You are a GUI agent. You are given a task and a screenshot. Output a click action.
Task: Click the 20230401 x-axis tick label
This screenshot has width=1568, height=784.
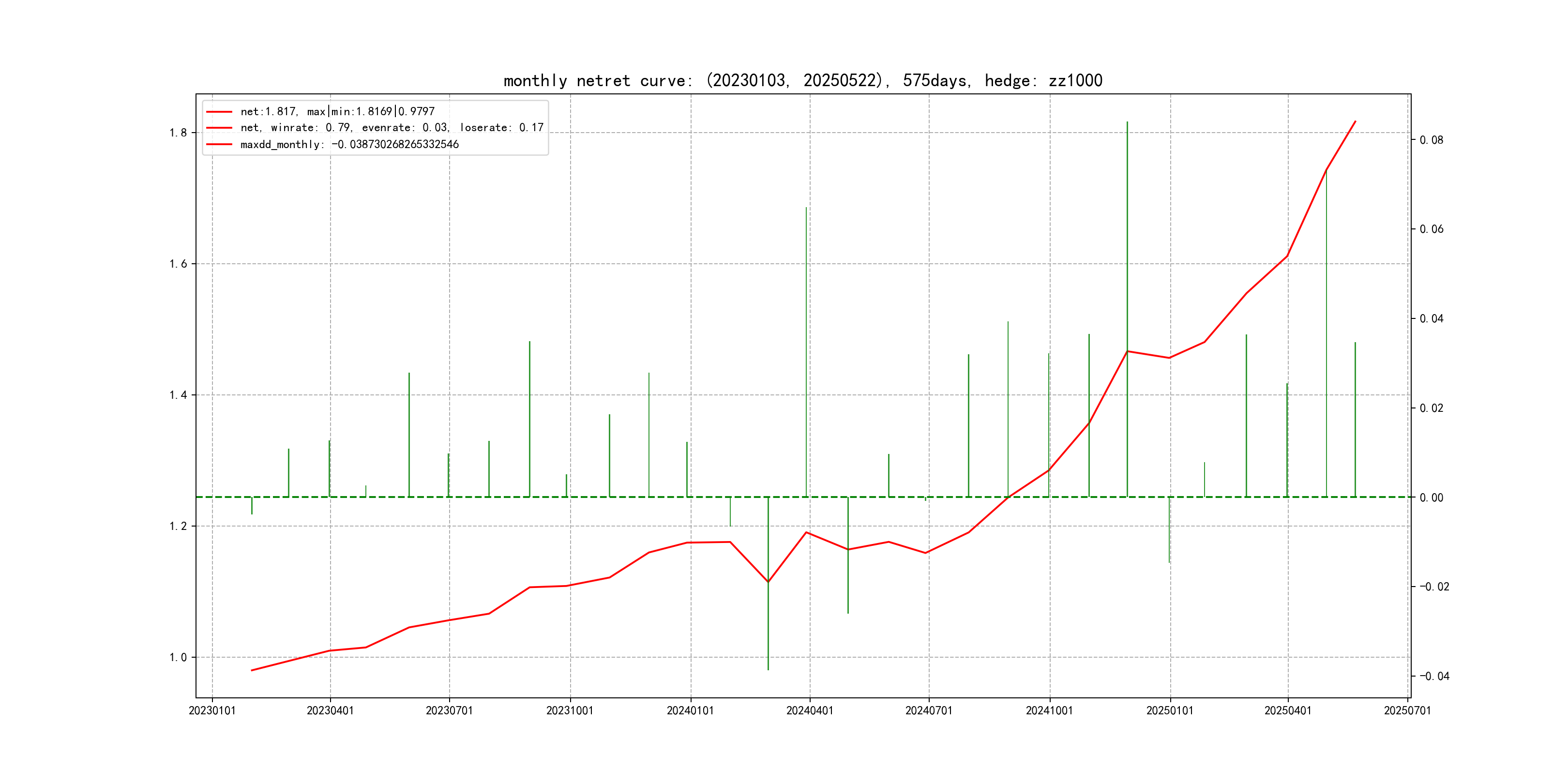coord(330,710)
